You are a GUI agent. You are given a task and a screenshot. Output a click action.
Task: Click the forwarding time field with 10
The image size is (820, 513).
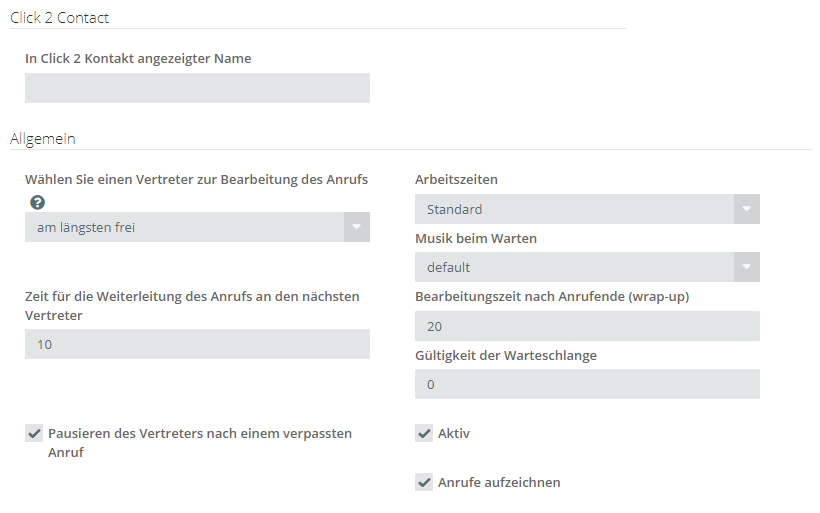tap(197, 344)
